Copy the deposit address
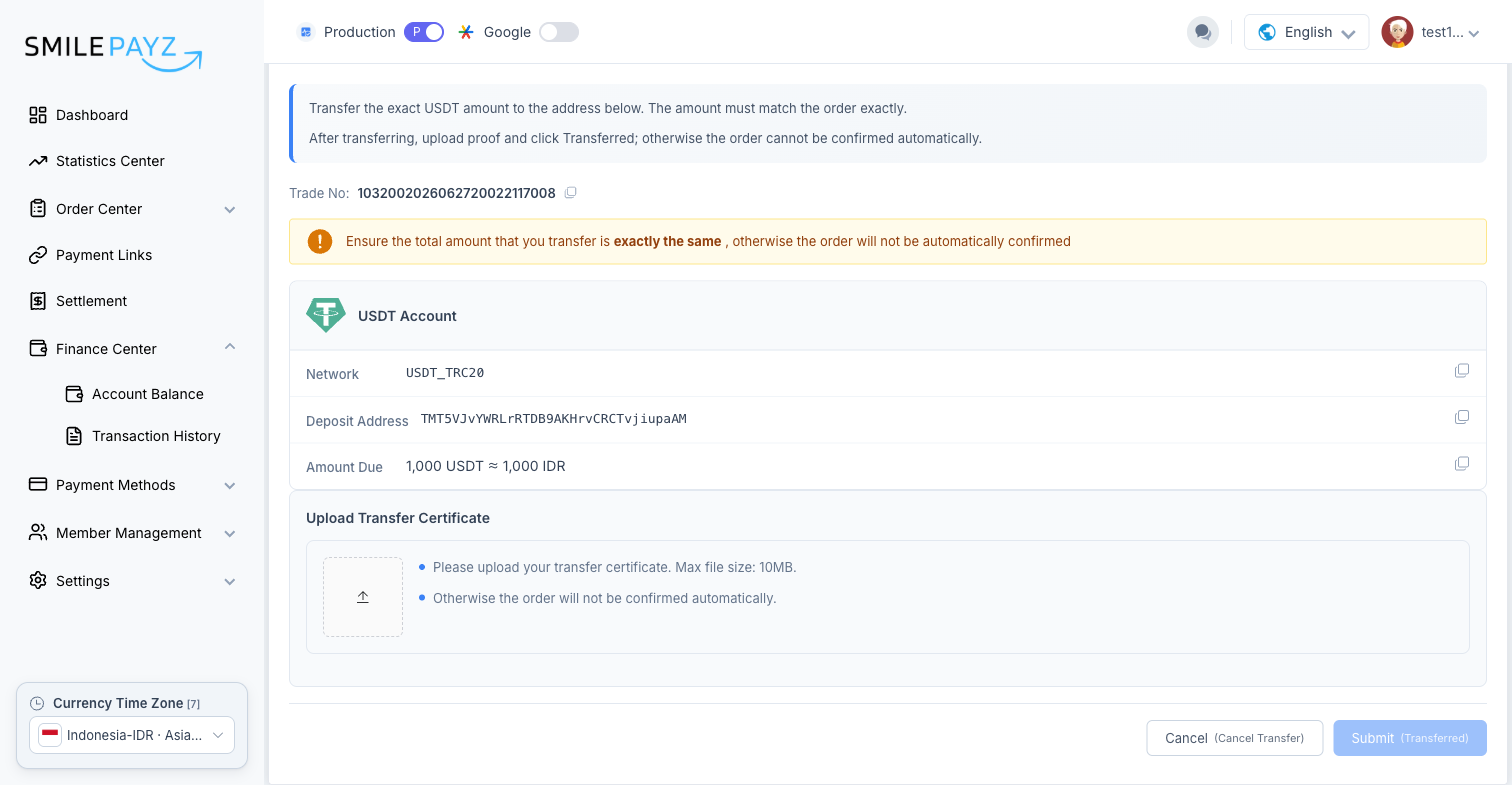 (1462, 417)
